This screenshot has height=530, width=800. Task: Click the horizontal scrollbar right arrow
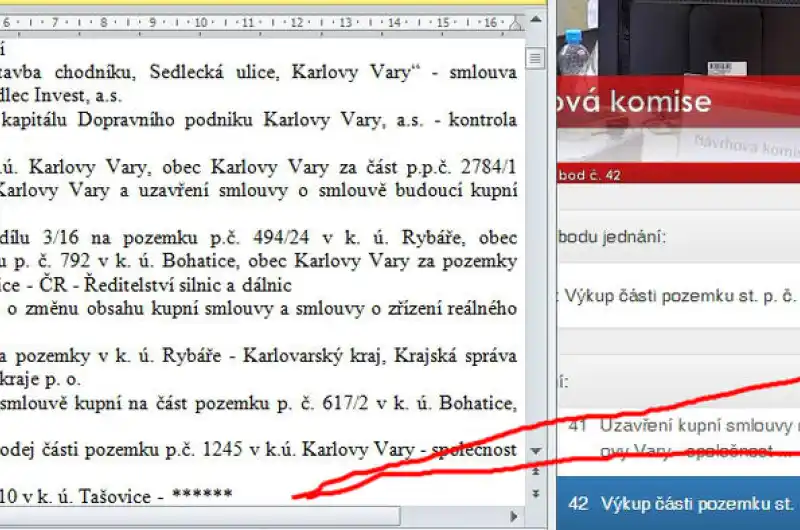[x=514, y=517]
